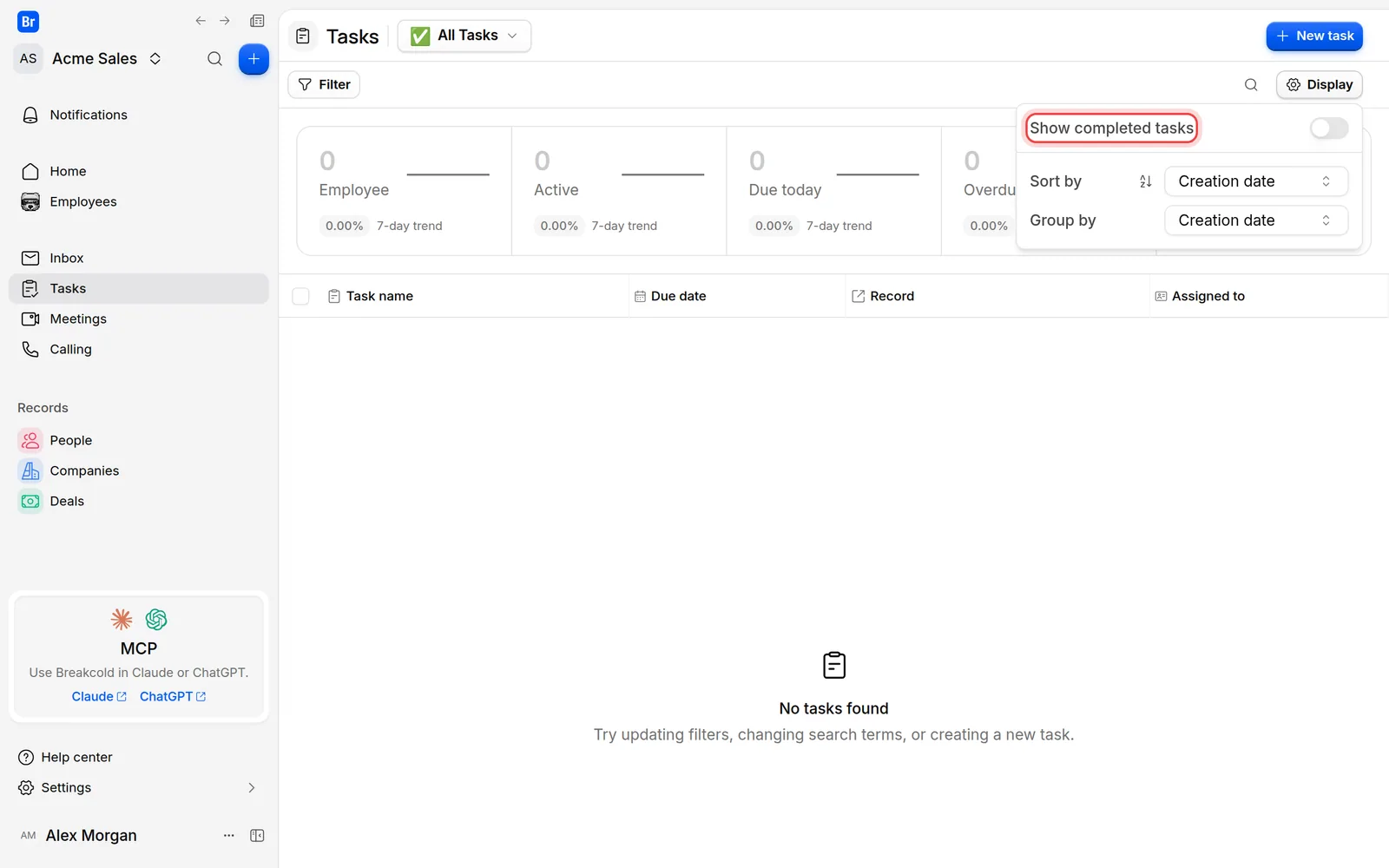The height and width of the screenshot is (868, 1389).
Task: Go forward with the right arrow
Action: (225, 21)
